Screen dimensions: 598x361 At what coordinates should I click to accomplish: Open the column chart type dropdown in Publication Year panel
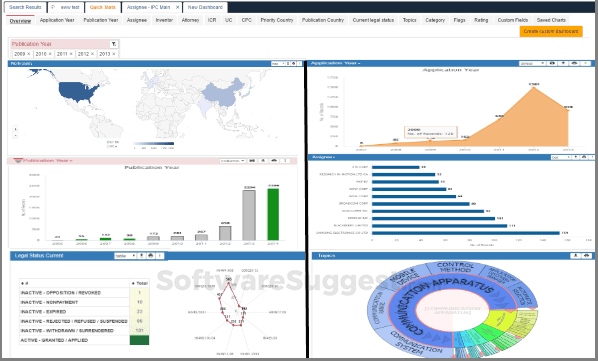point(233,161)
